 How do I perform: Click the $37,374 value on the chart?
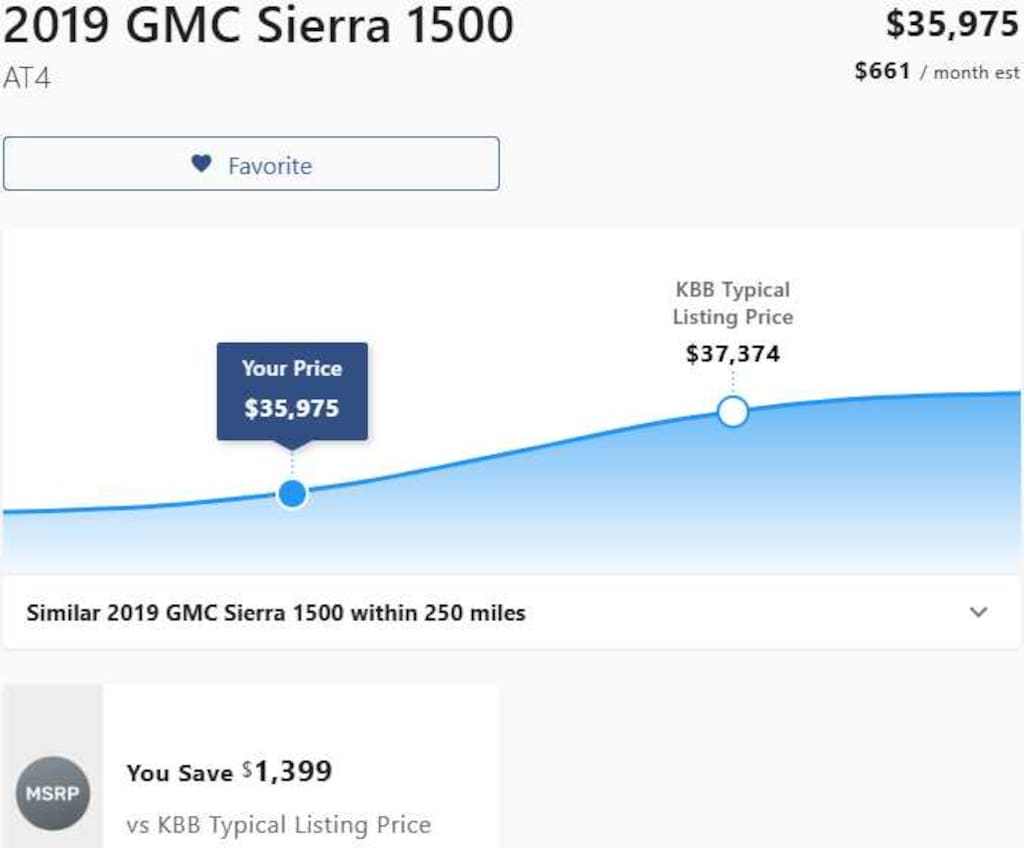[733, 353]
